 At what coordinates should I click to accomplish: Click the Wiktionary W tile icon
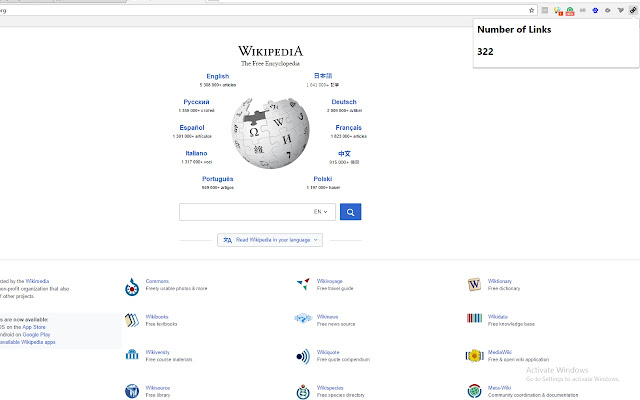pos(474,284)
